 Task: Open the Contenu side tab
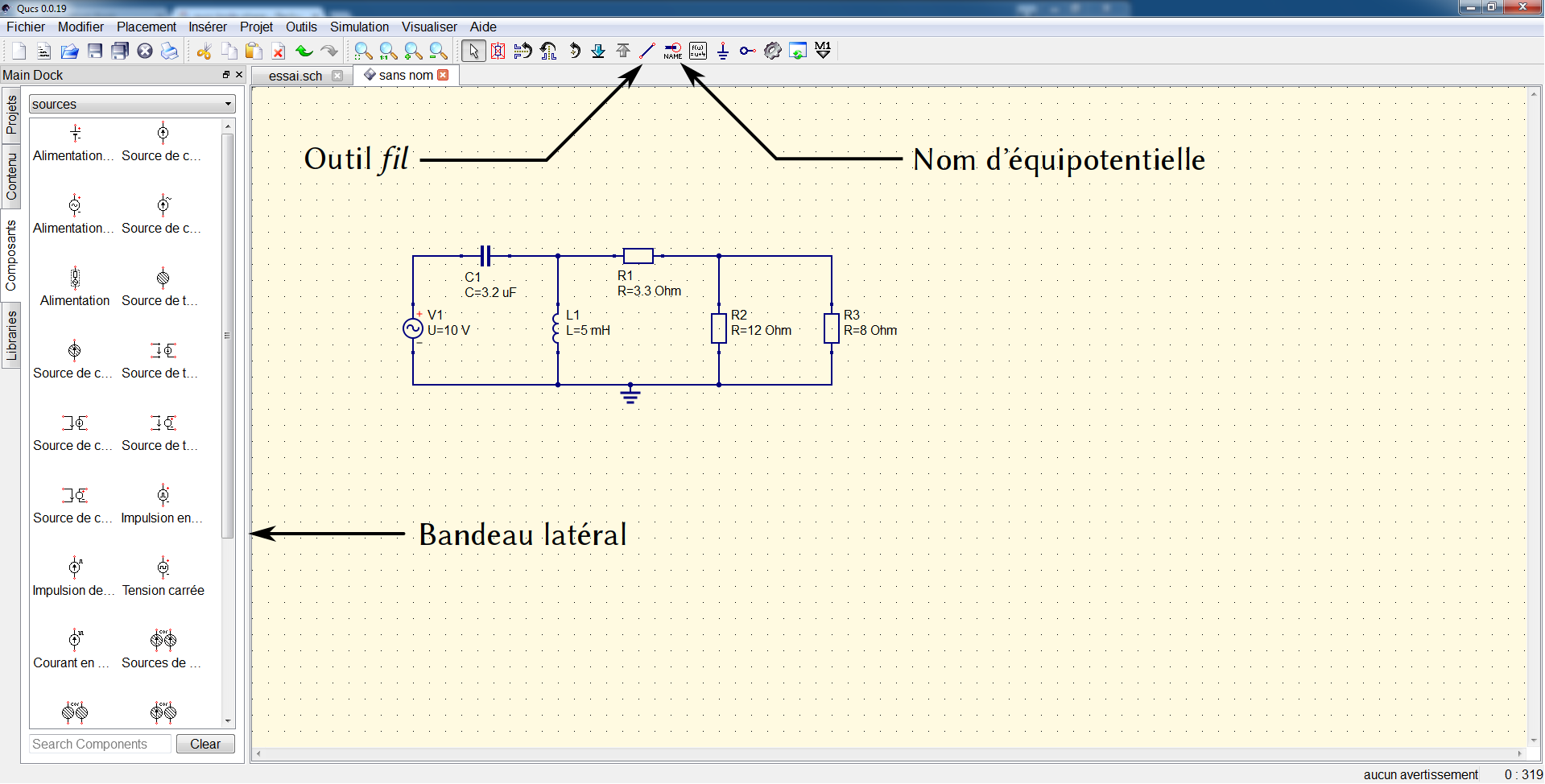pos(11,177)
